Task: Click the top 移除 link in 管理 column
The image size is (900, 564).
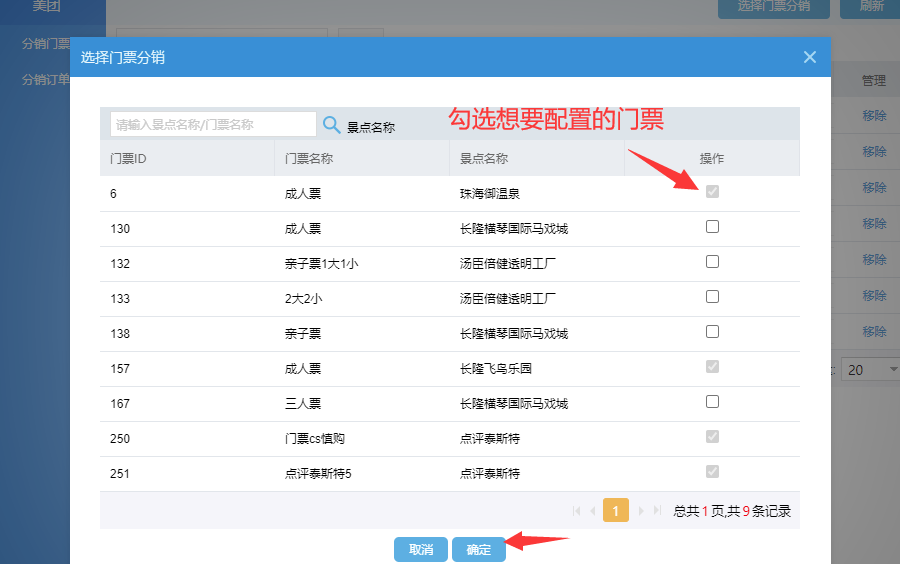Action: coord(874,116)
